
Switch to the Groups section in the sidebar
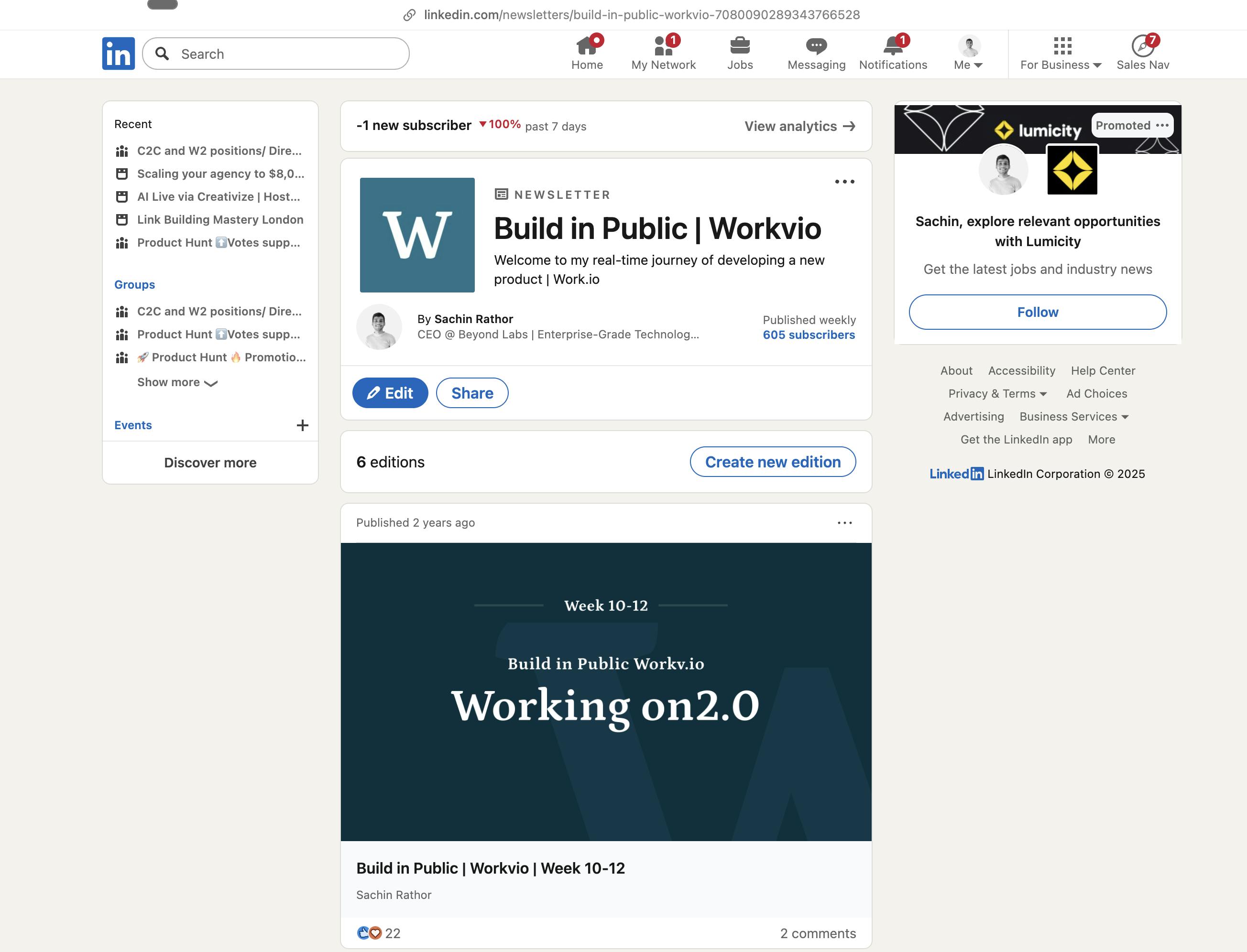click(134, 284)
